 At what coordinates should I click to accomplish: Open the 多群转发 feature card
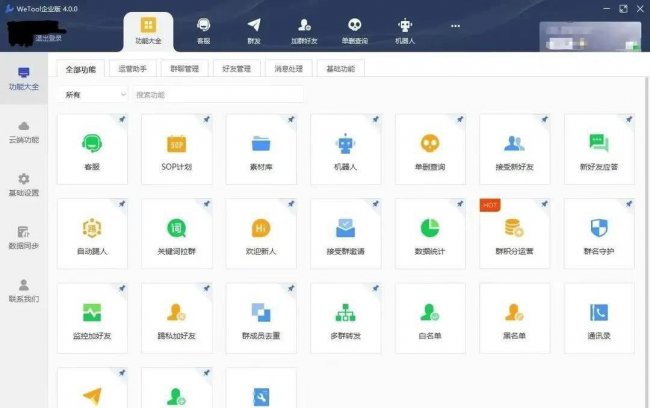pos(346,318)
